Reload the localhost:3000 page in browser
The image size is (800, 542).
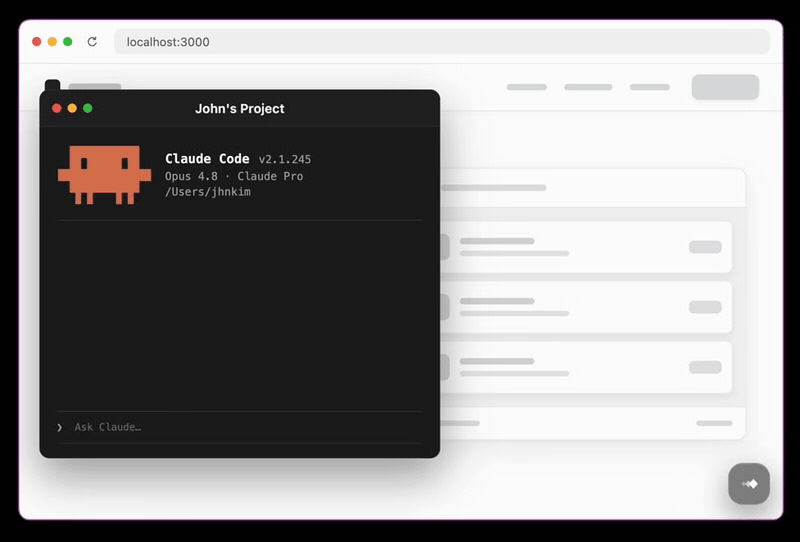(x=92, y=42)
